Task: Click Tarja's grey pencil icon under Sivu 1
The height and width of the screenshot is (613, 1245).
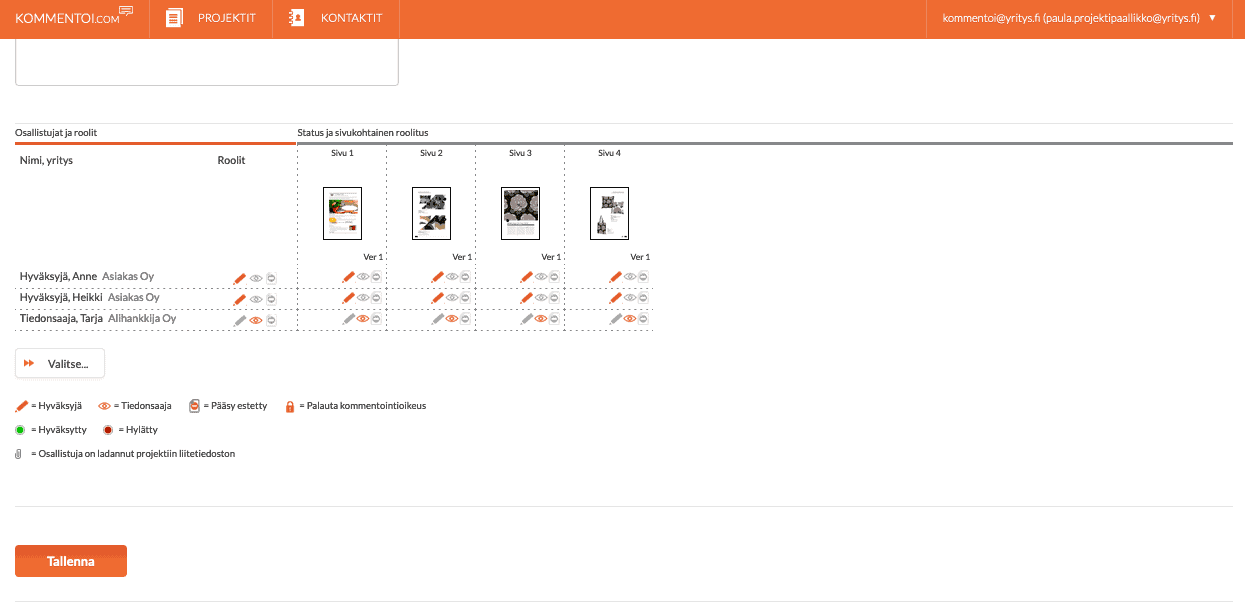Action: click(349, 319)
